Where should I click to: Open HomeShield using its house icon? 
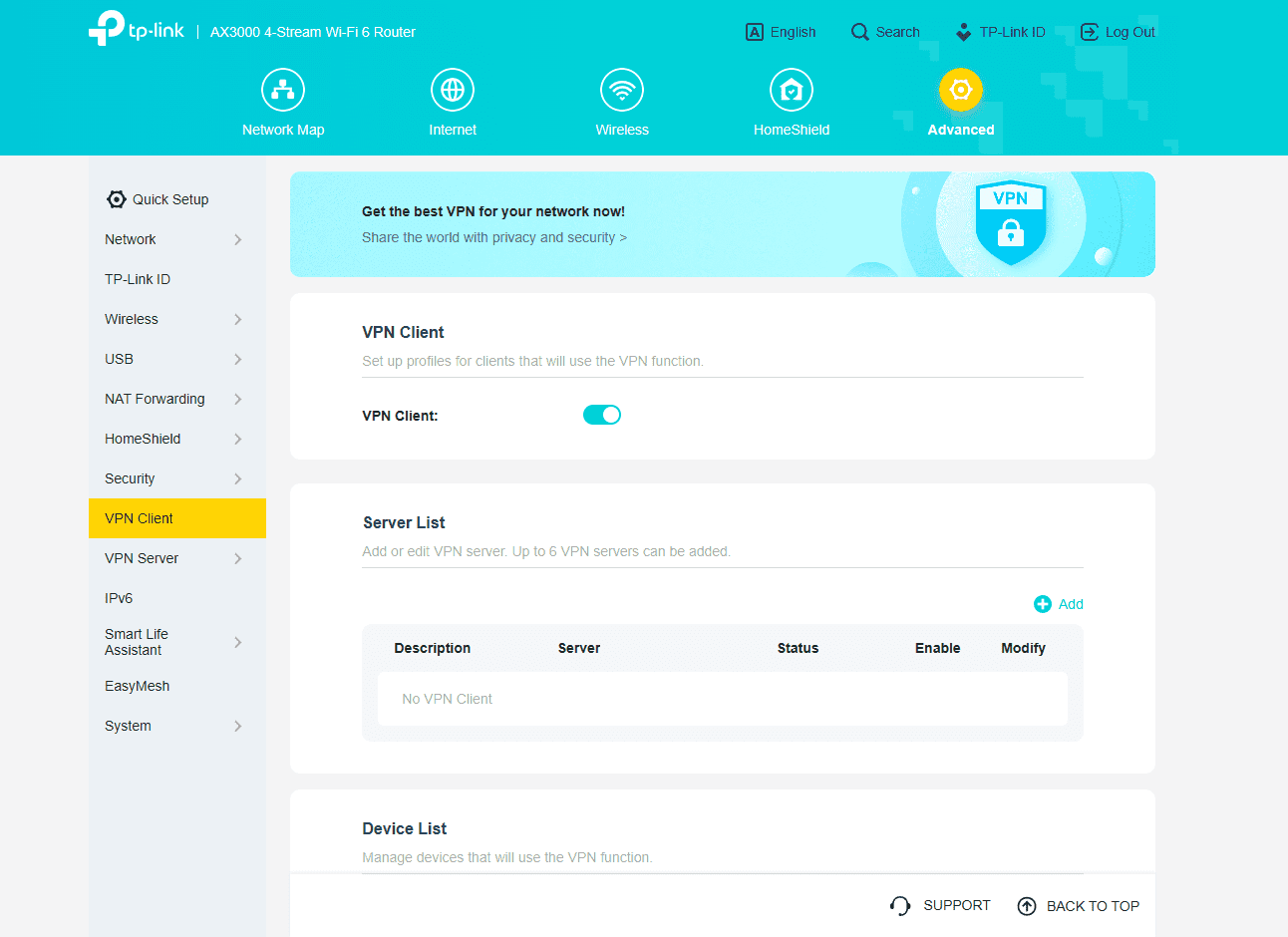click(792, 89)
